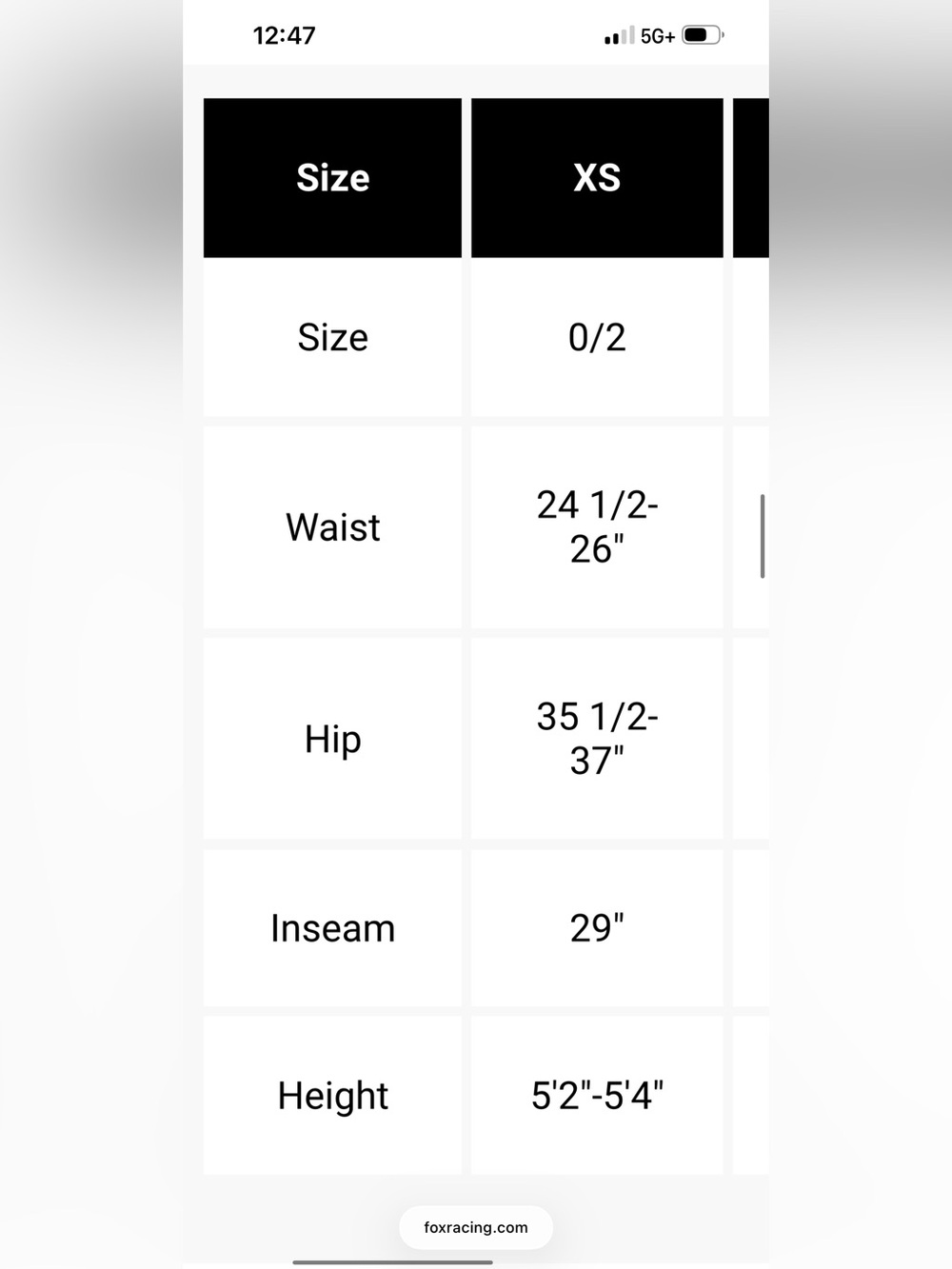Open the foxracing.com address pill

(x=476, y=1227)
